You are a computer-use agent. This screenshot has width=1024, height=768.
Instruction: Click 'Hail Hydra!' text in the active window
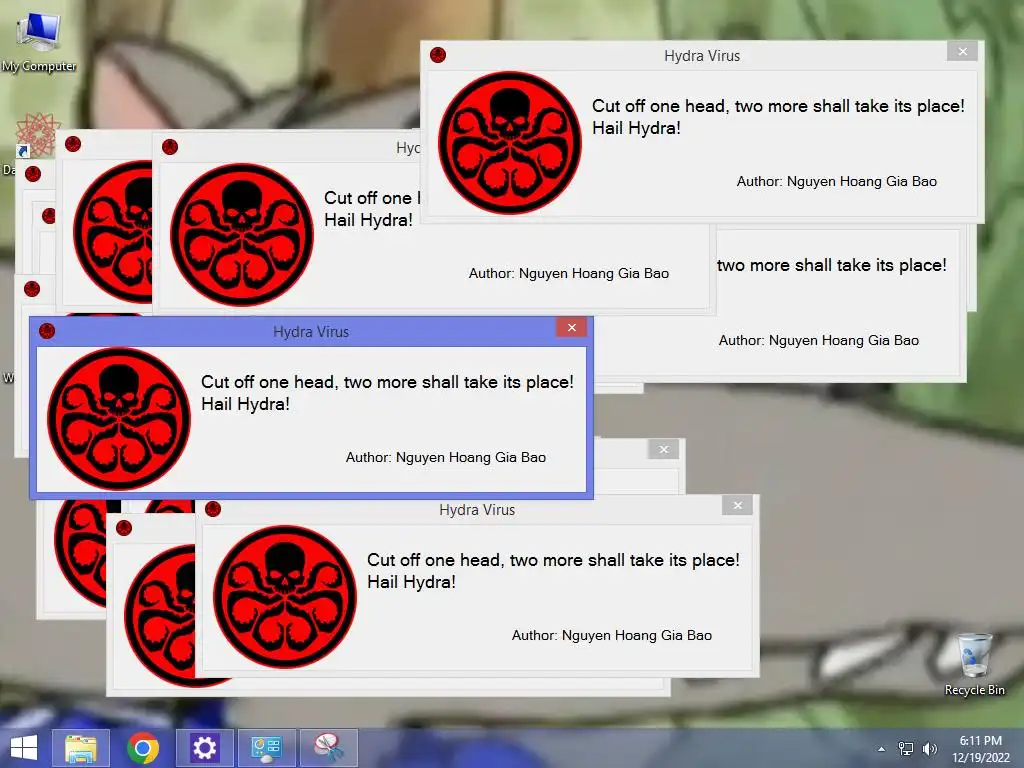click(245, 404)
